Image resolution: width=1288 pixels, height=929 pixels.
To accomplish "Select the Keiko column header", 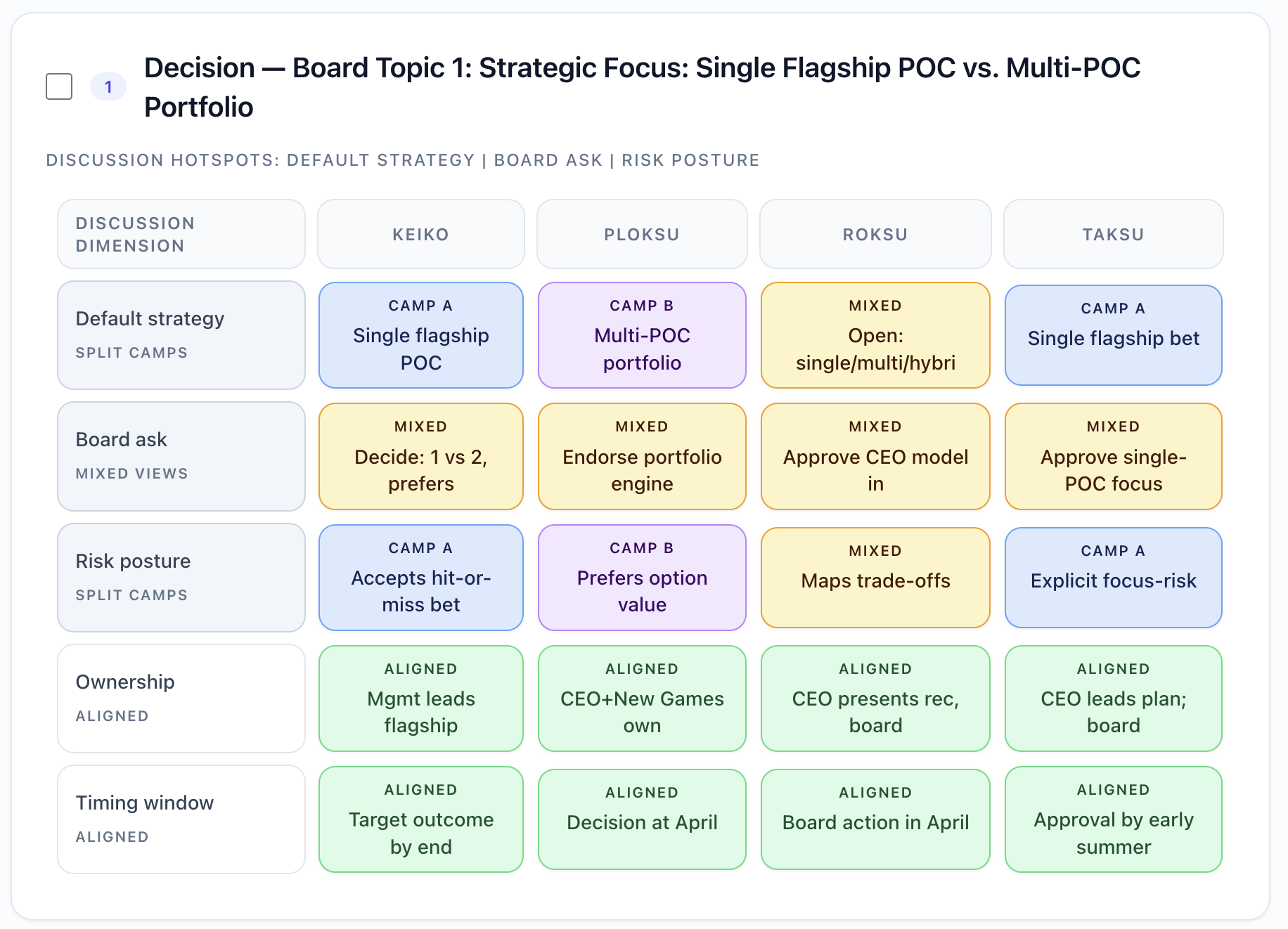I will click(420, 234).
